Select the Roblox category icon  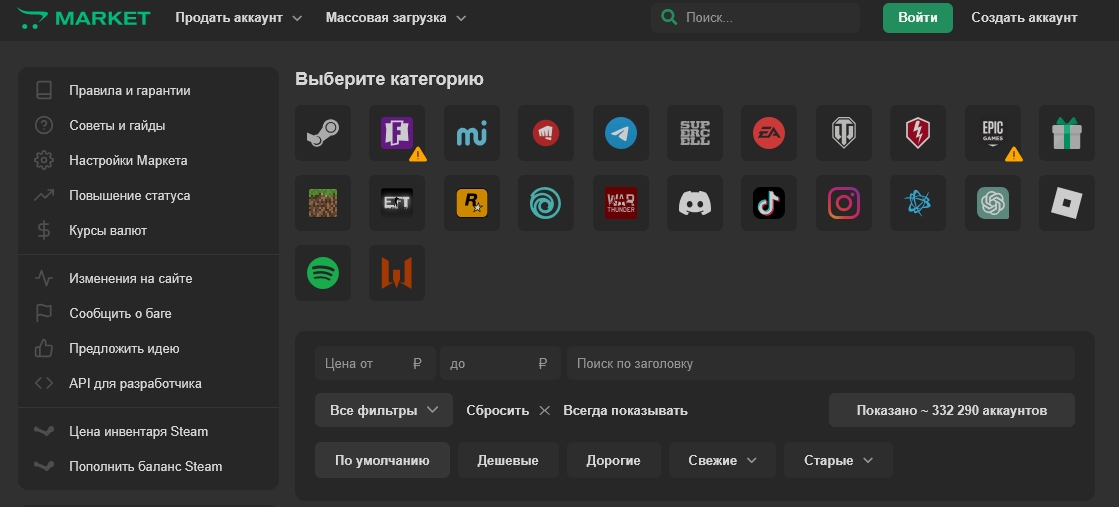pyautogui.click(x=1067, y=203)
